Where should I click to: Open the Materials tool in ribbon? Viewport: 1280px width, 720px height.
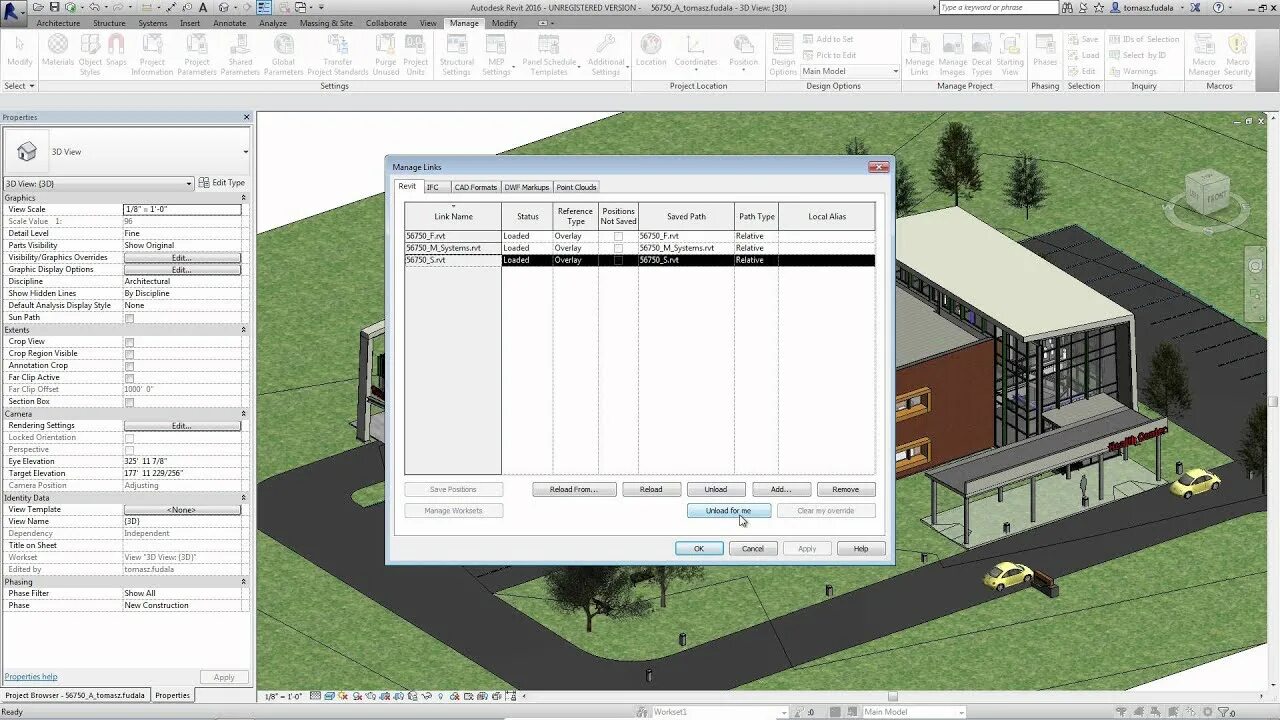pyautogui.click(x=58, y=51)
